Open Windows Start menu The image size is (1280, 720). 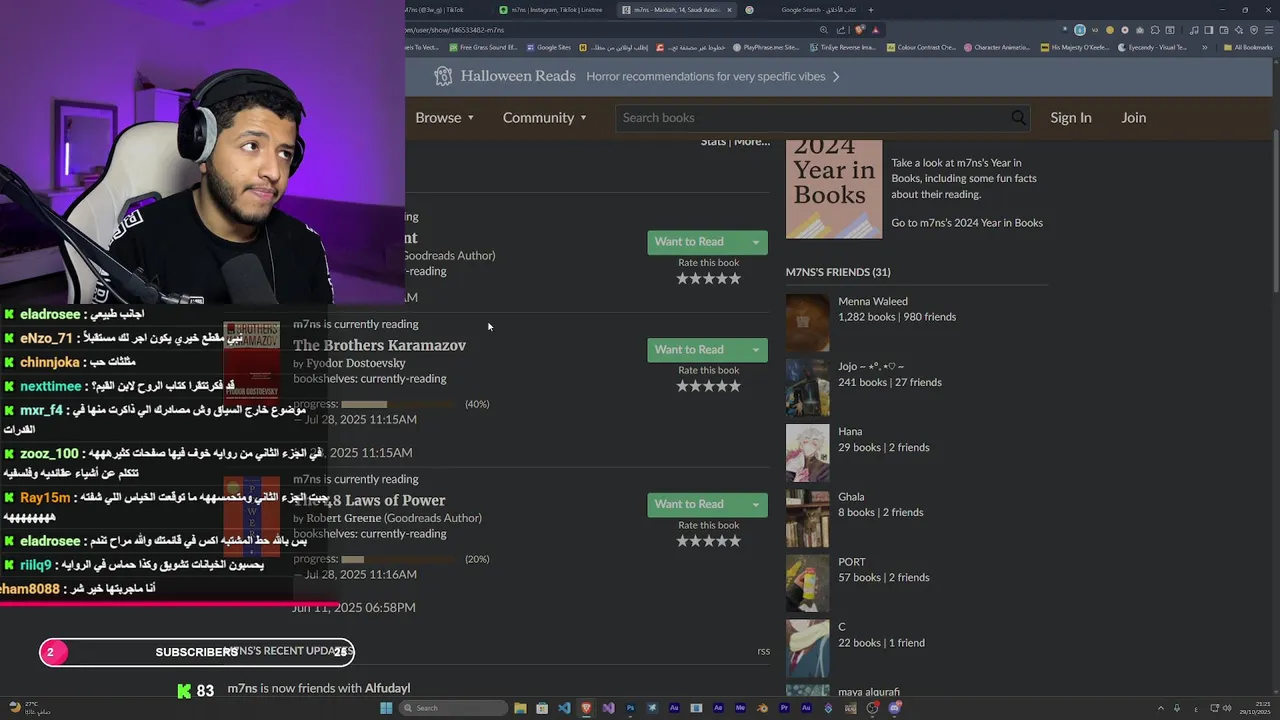pyautogui.click(x=386, y=708)
